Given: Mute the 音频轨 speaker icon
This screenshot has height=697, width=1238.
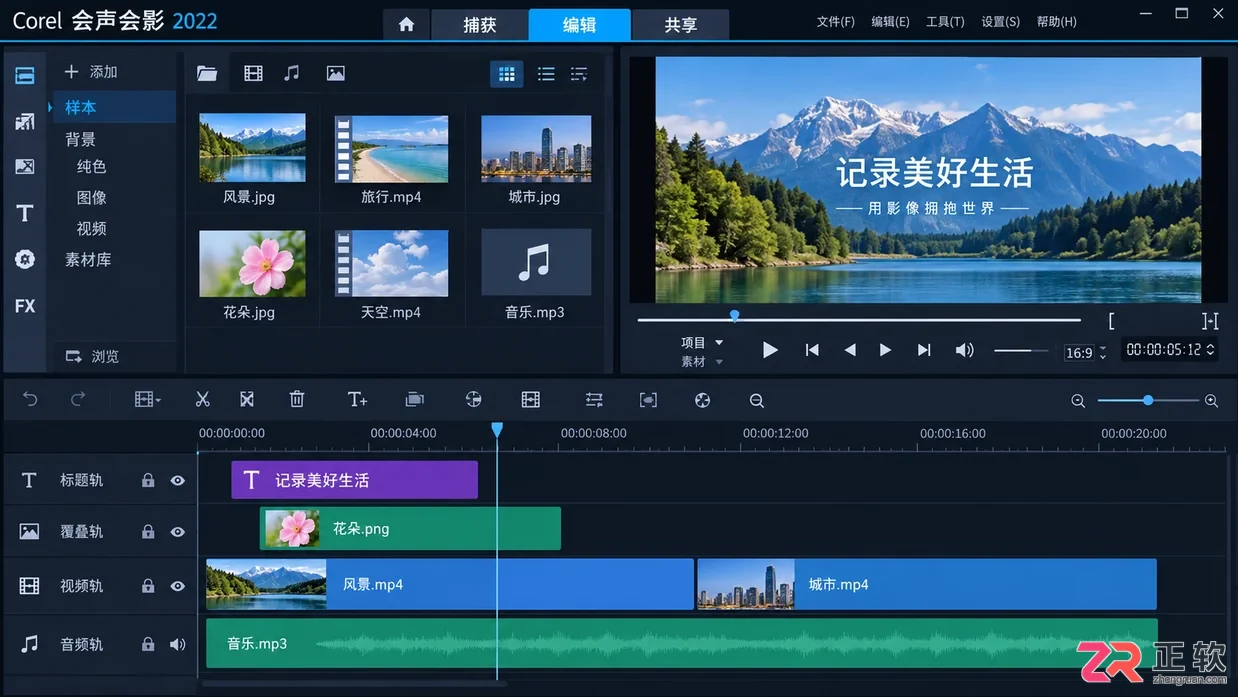Looking at the screenshot, I should (x=177, y=645).
